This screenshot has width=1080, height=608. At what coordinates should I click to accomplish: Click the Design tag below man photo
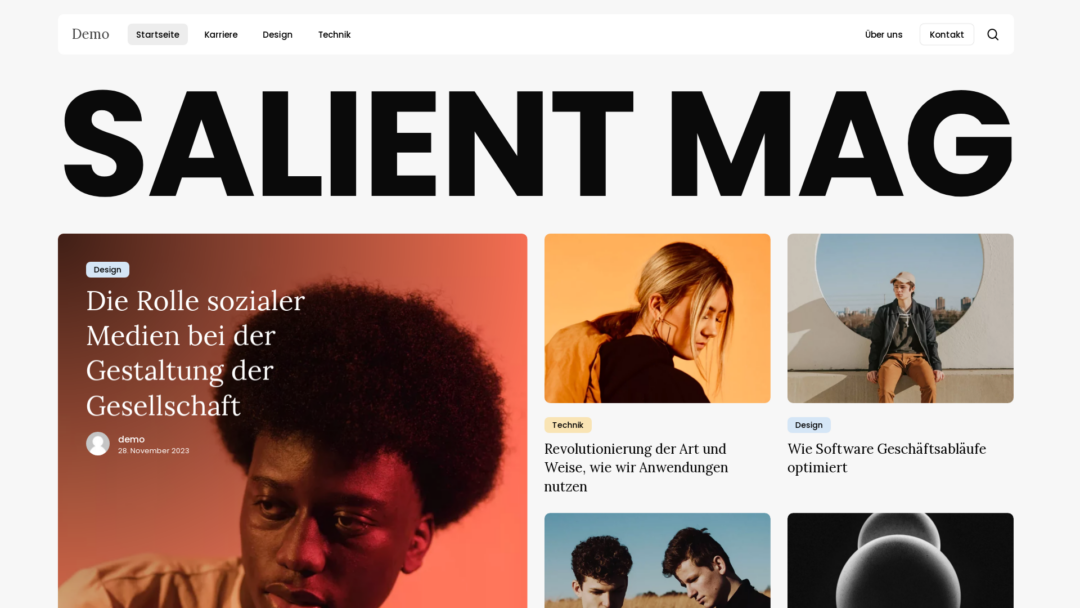click(x=809, y=425)
